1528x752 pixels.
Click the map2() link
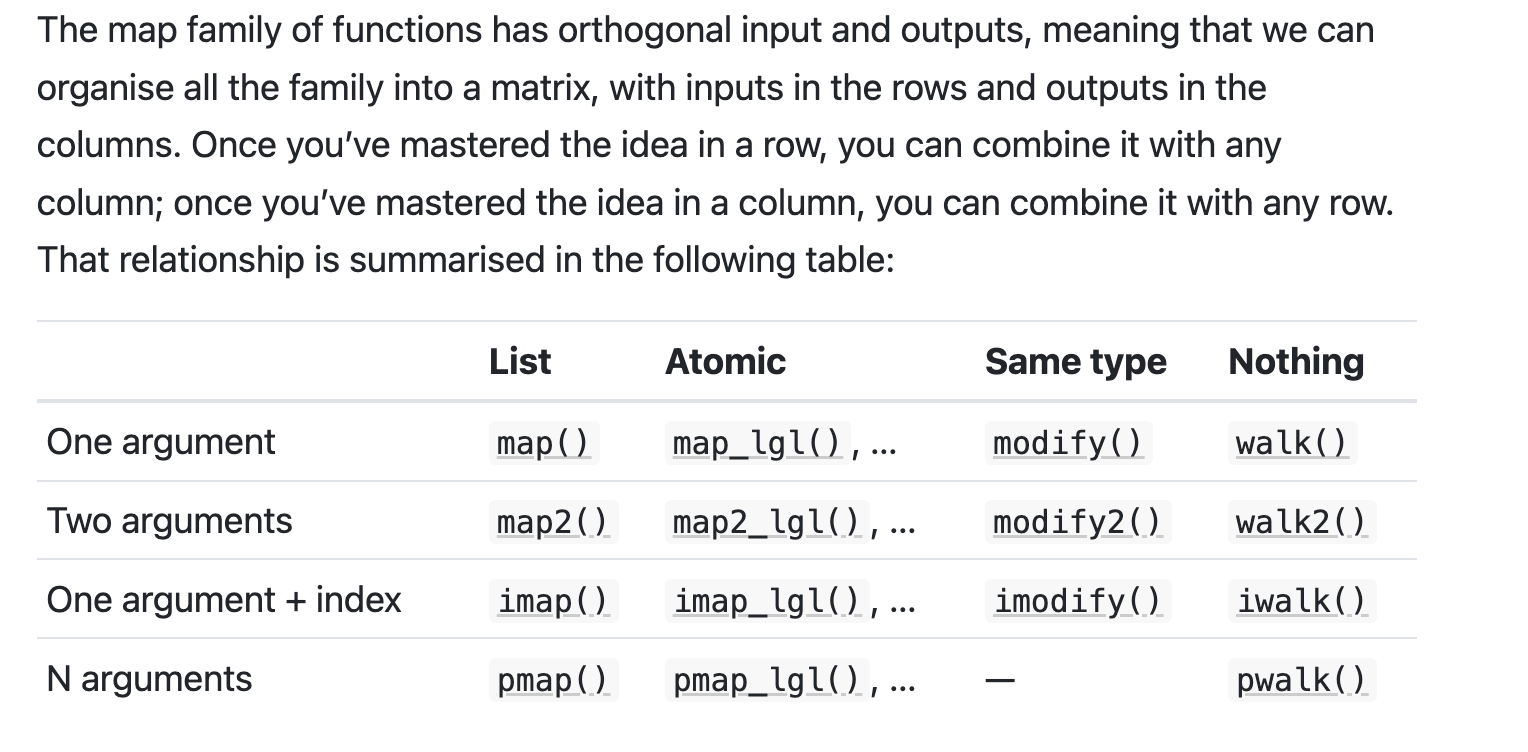553,522
